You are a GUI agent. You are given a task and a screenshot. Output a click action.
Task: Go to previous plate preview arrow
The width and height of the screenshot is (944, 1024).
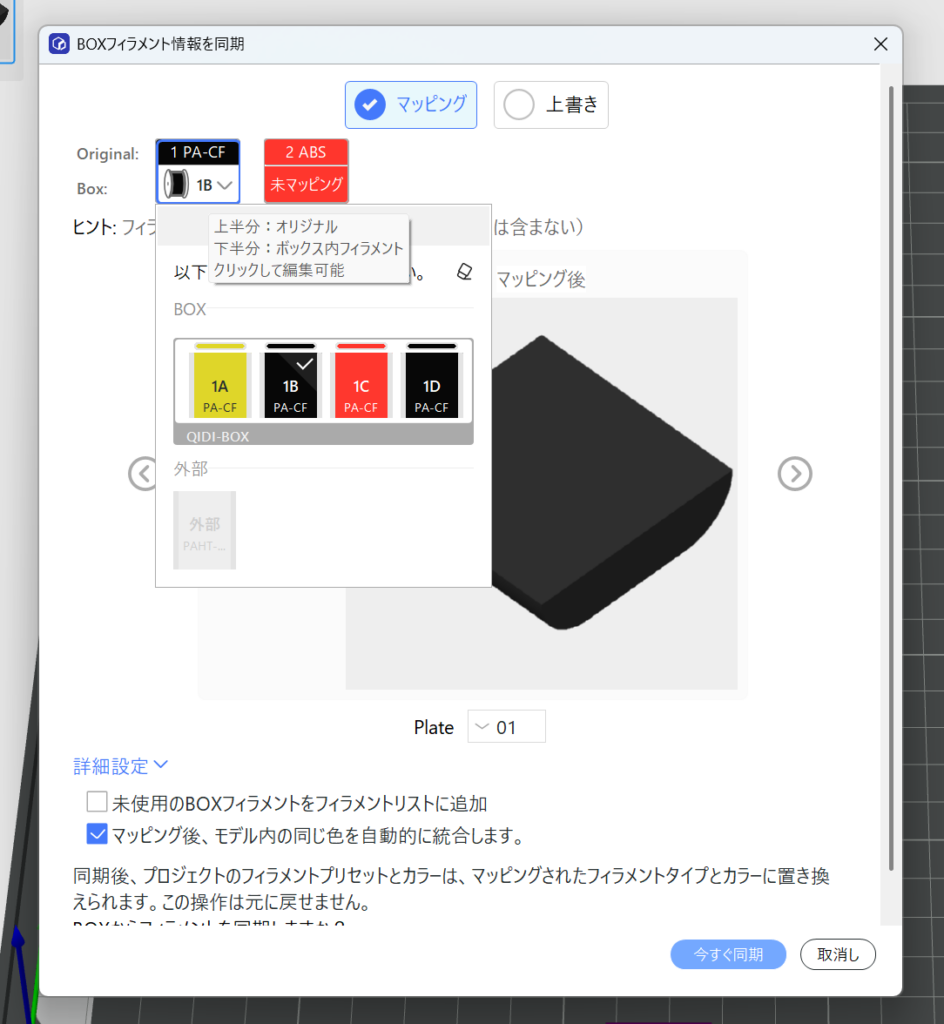coord(142,473)
